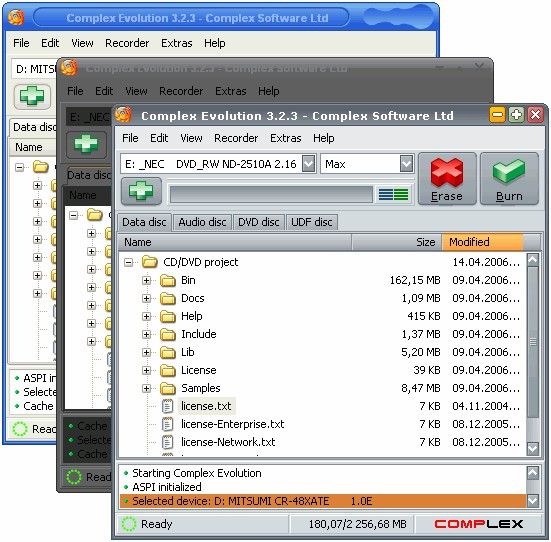Viewport: 551px width, 542px height.
Task: Select the Samples folder icon
Action: click(168, 388)
